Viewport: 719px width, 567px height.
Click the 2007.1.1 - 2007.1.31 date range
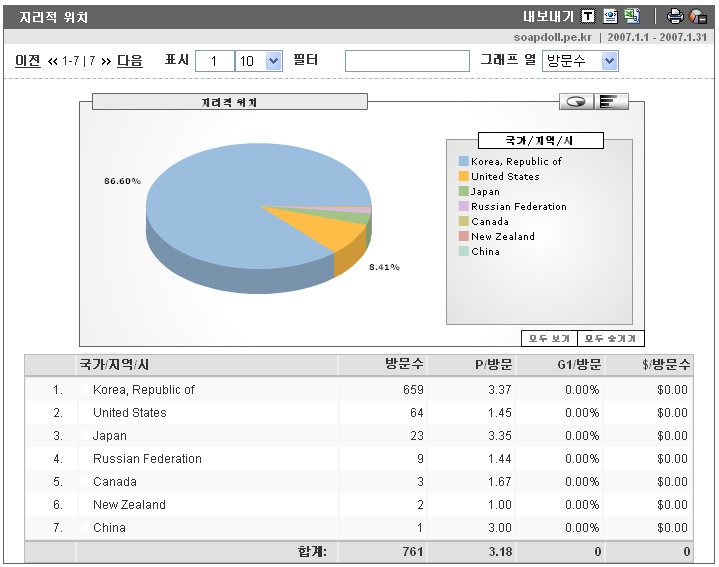tap(657, 37)
